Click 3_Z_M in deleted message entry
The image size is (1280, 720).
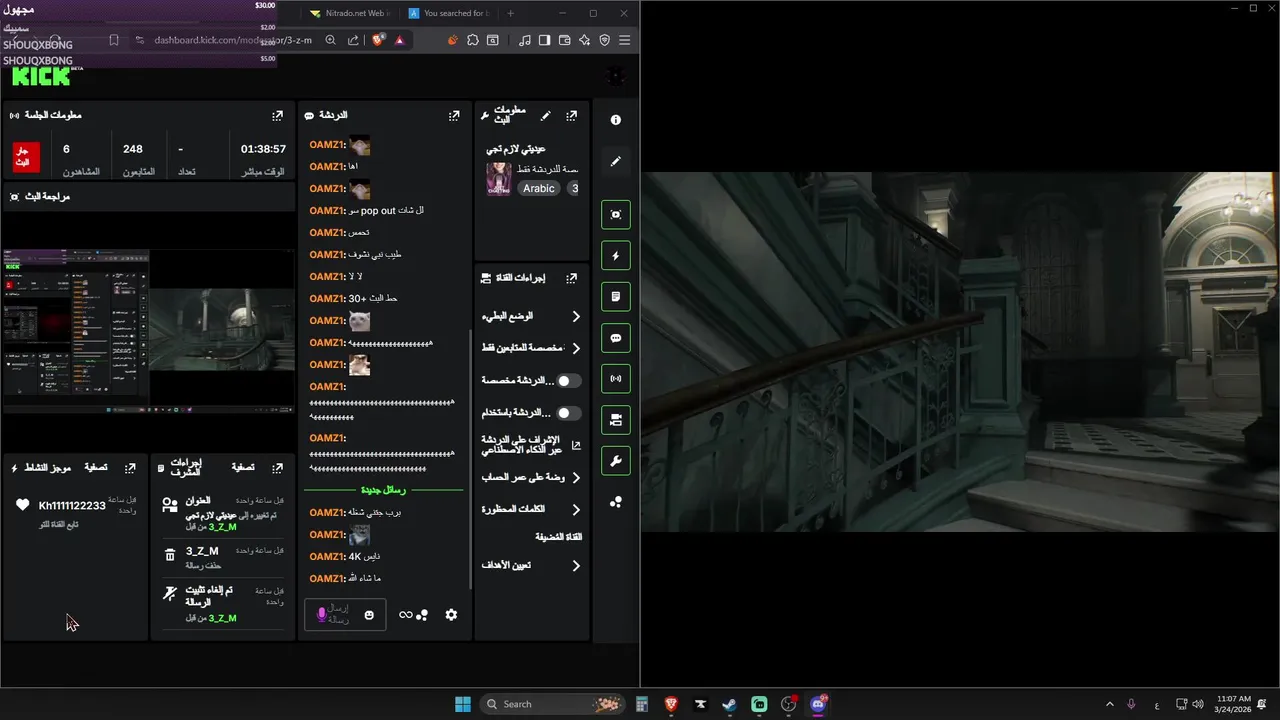[202, 551]
